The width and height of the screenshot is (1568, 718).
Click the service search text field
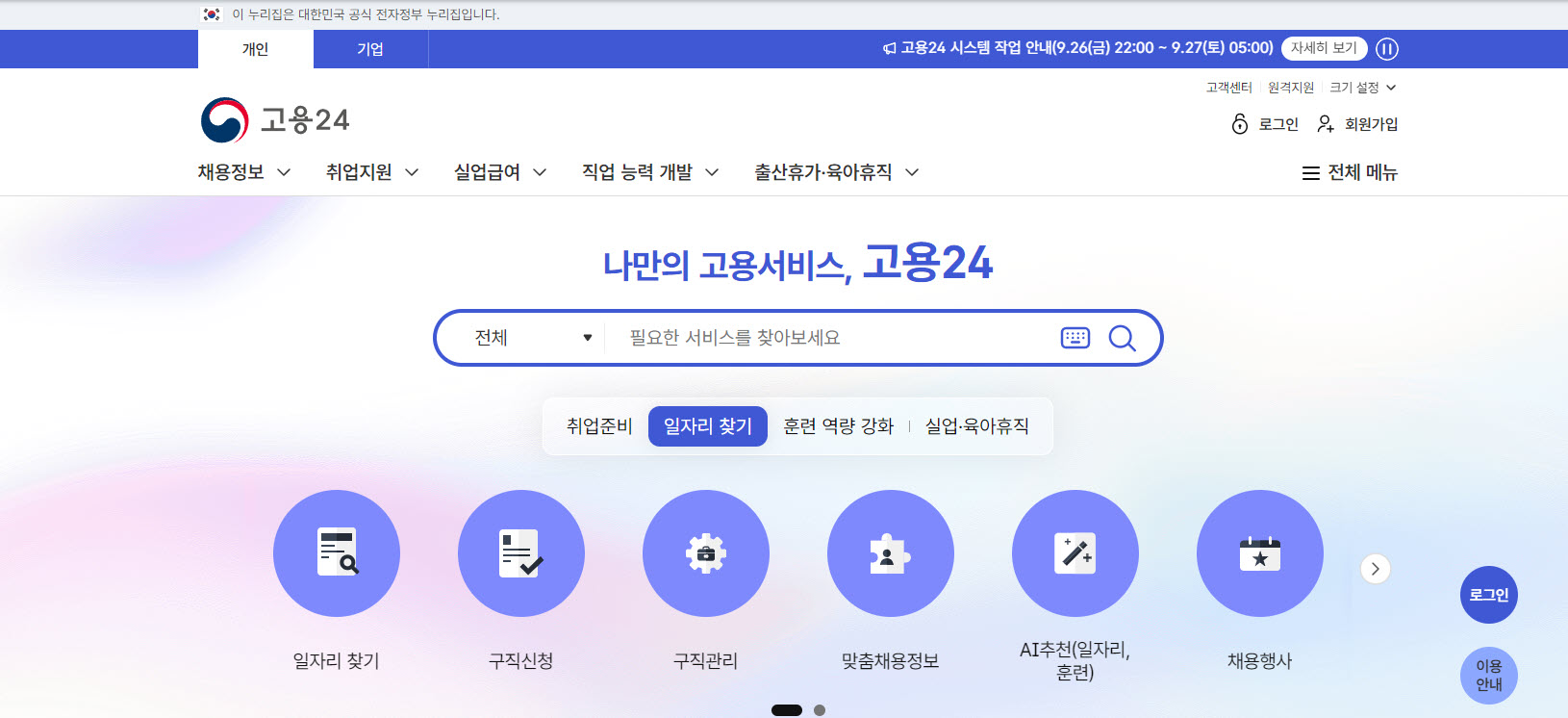coord(827,338)
